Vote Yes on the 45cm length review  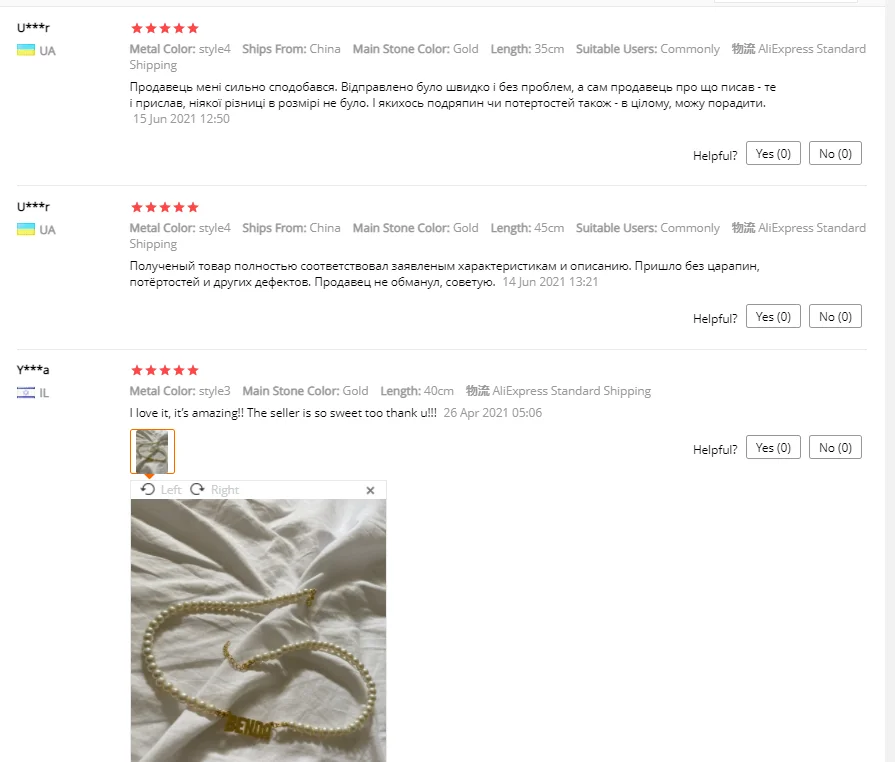(773, 317)
